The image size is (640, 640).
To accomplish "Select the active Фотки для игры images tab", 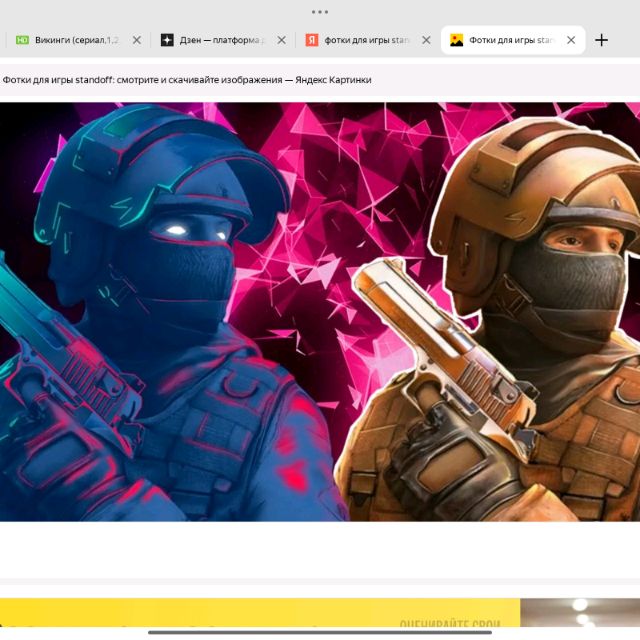I will tap(512, 40).
